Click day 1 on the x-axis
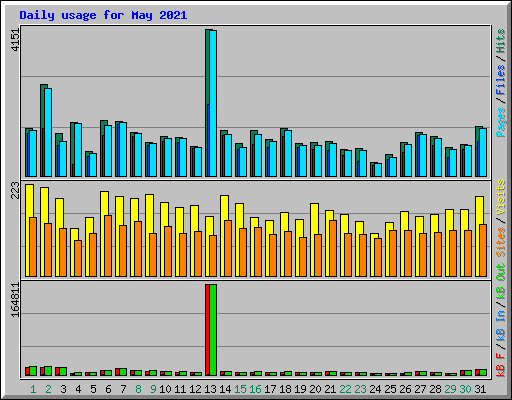The image size is (512, 400). point(33,389)
